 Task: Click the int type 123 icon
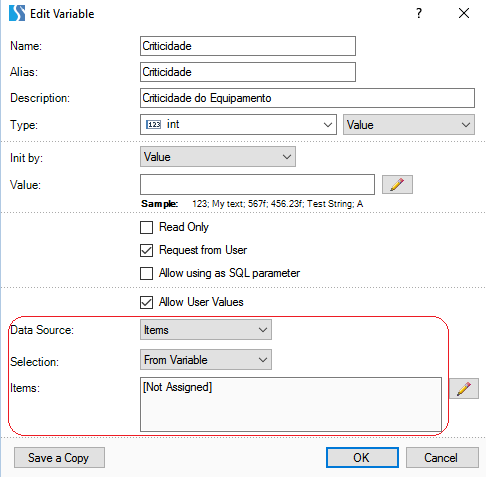[153, 124]
